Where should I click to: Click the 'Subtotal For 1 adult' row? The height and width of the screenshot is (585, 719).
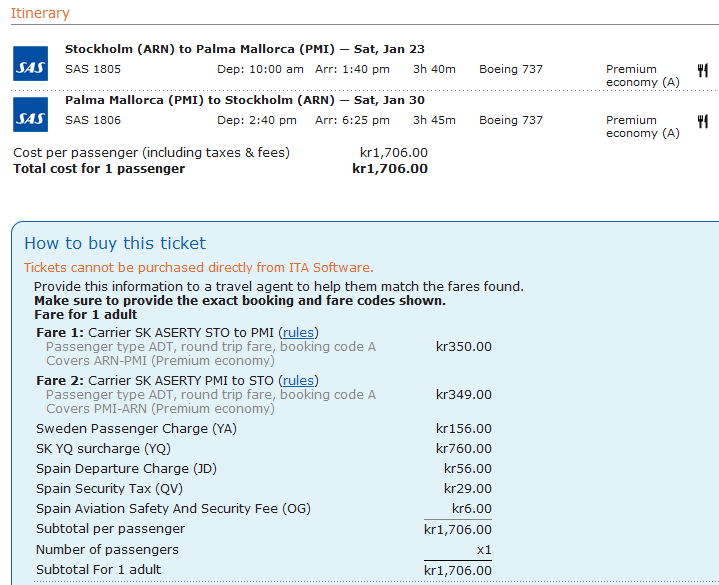point(98,570)
